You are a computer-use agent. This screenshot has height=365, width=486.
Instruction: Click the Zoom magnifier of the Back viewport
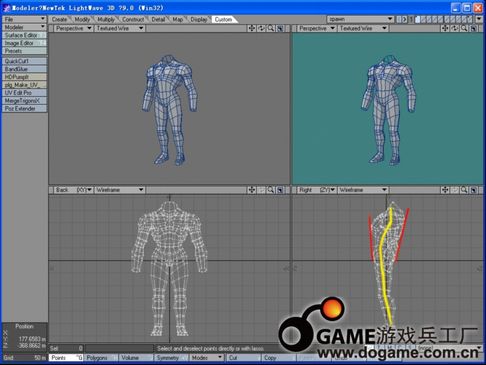pyautogui.click(x=271, y=190)
